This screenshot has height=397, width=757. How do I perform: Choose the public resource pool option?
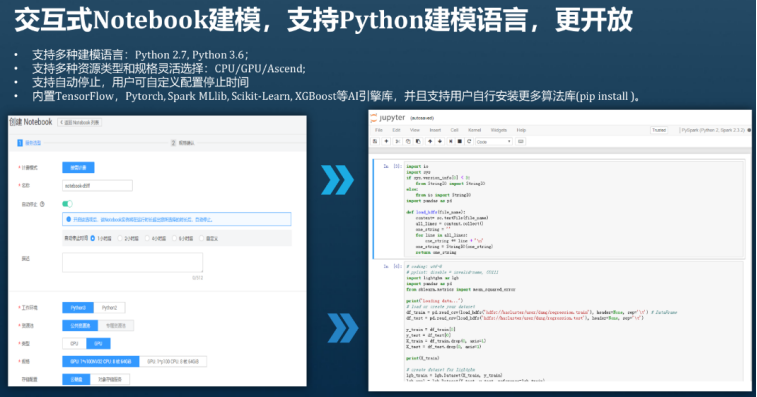(x=80, y=326)
